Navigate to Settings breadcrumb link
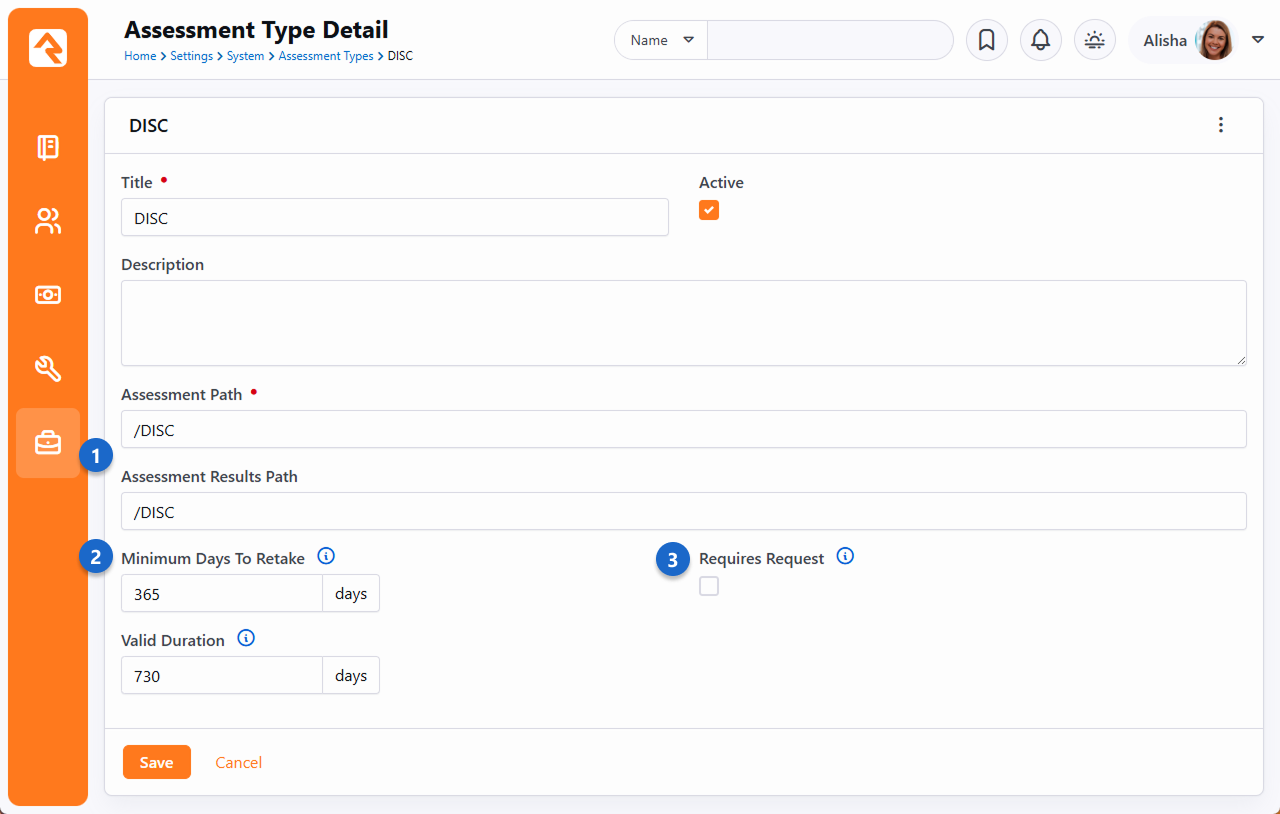Screen dimensions: 1280x814 tap(191, 56)
